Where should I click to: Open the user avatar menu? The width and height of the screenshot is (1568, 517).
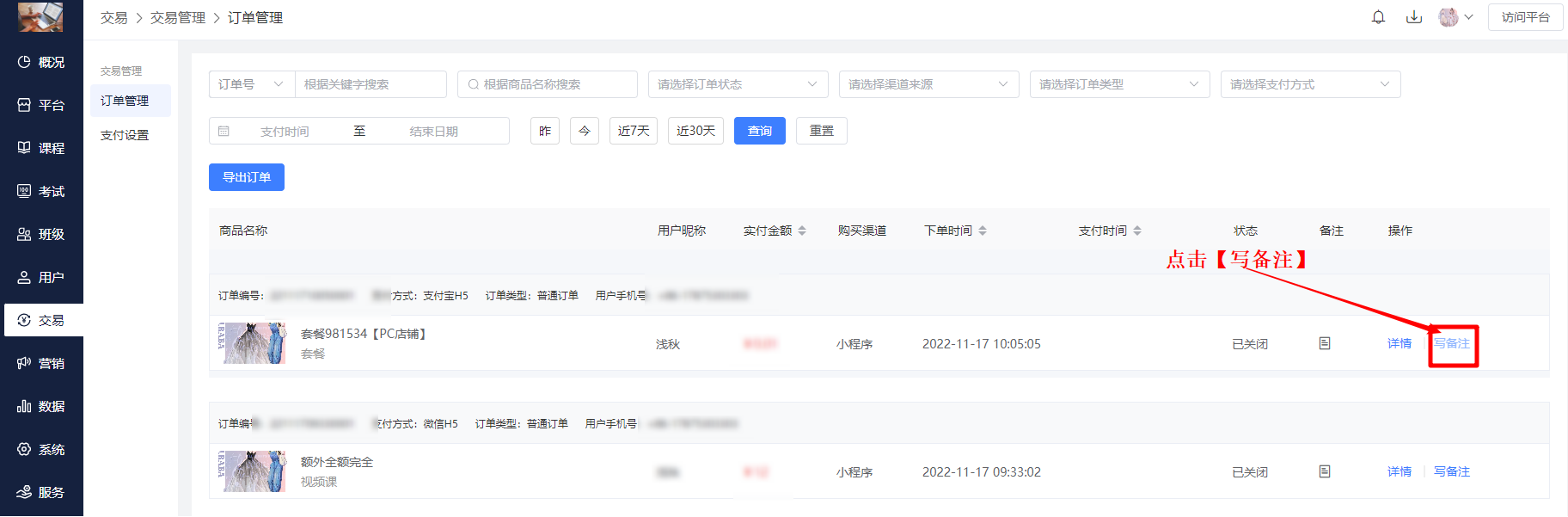(1449, 17)
